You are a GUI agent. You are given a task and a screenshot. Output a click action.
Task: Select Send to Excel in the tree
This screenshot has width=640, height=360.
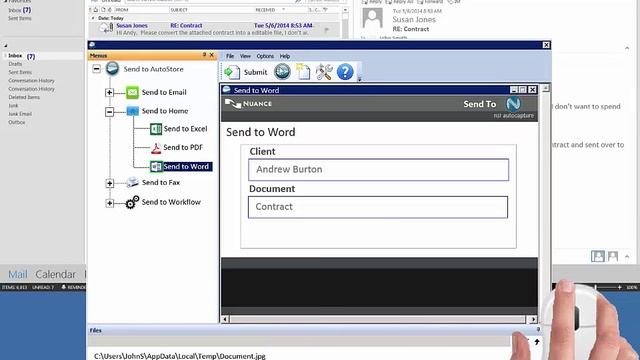pos(185,129)
